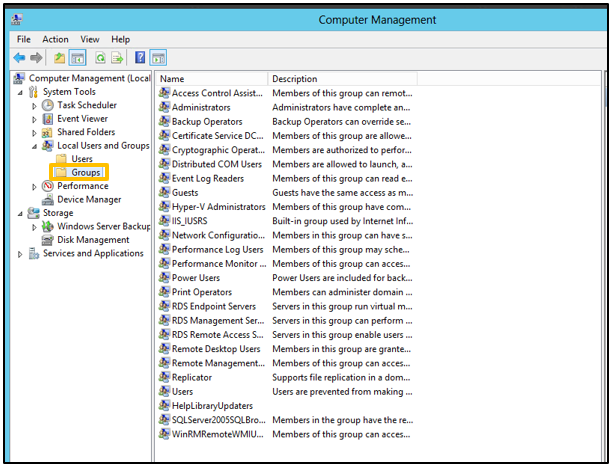Click the Back arrow in the toolbar
This screenshot has height=467, width=612.
pyautogui.click(x=19, y=58)
